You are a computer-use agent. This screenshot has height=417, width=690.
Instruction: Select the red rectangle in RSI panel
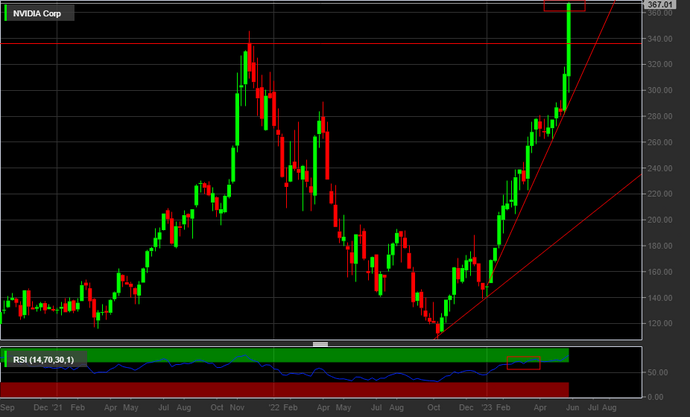click(523, 363)
